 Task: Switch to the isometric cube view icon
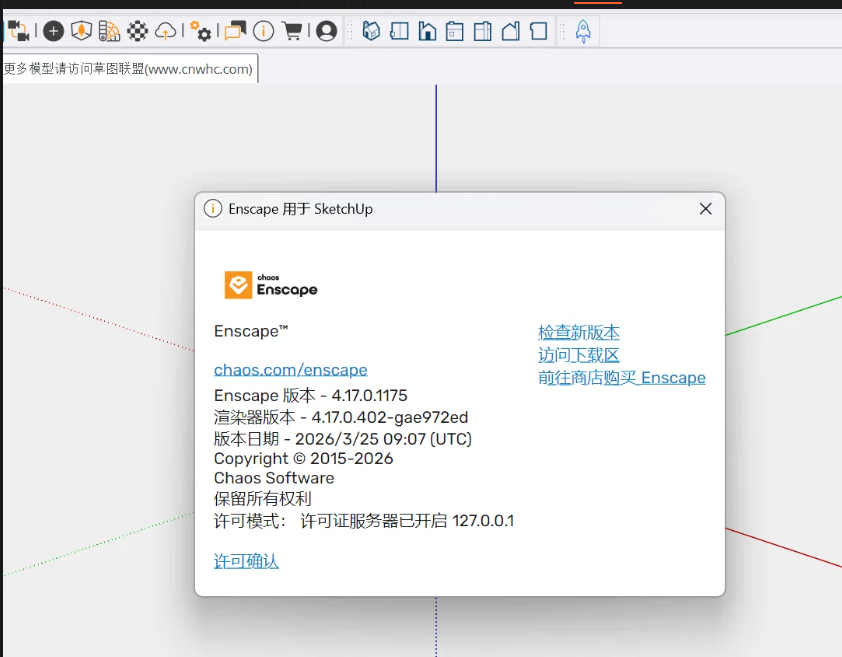click(371, 31)
